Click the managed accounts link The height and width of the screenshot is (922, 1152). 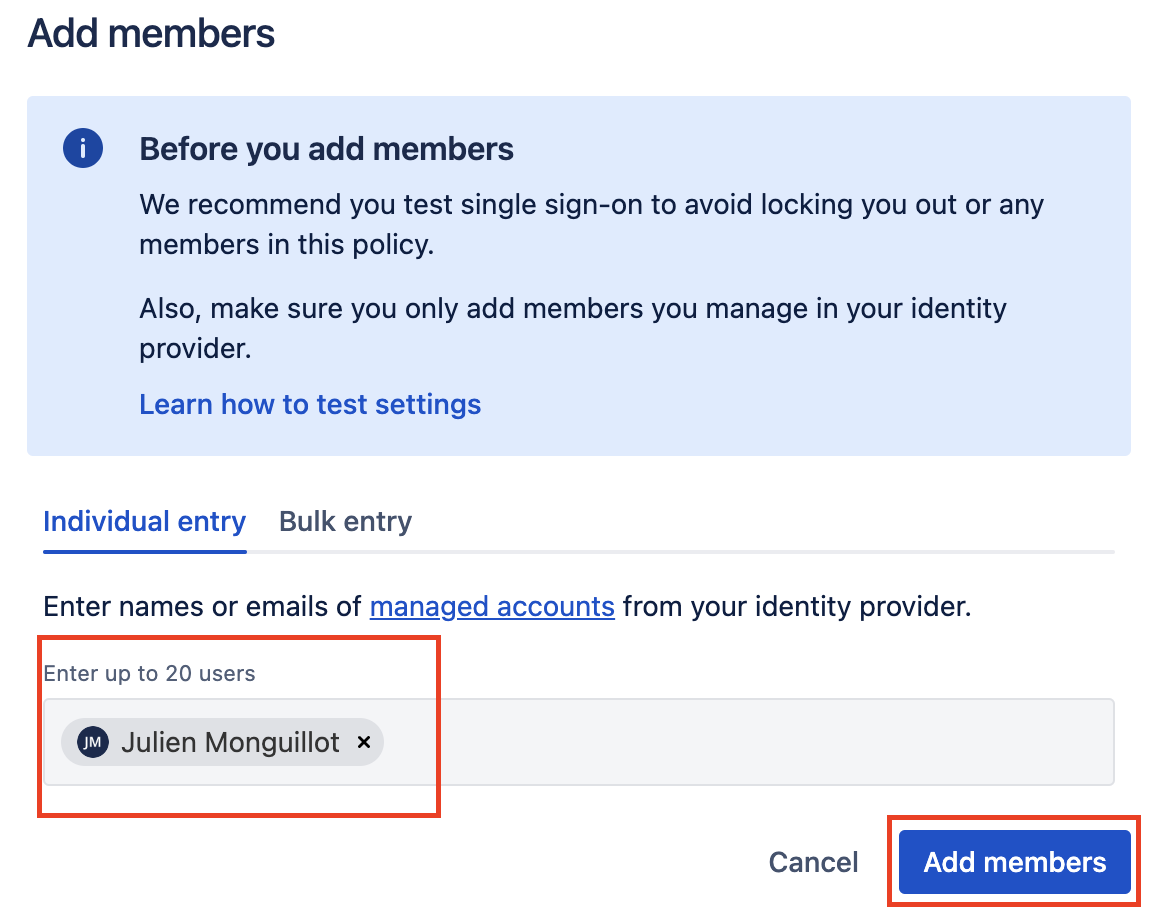tap(492, 606)
